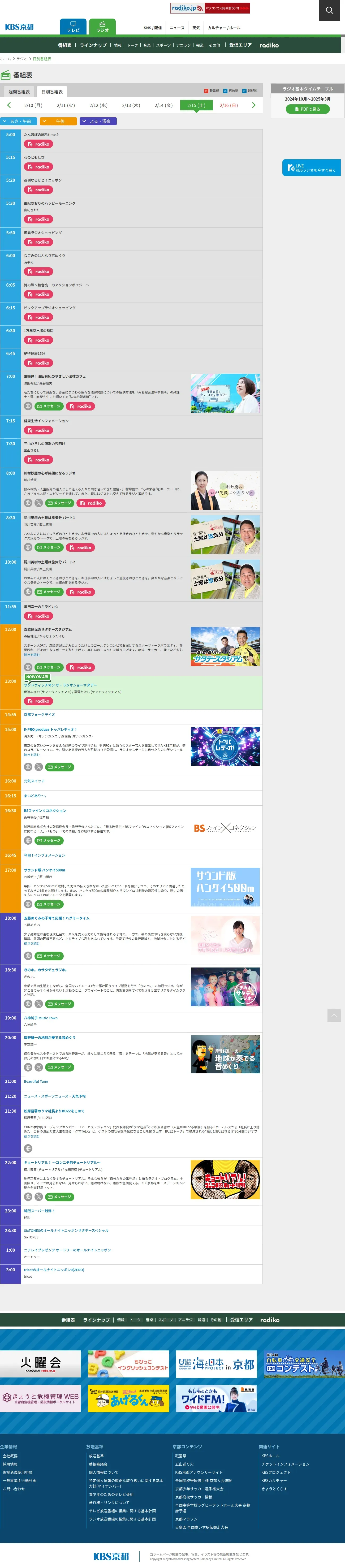This screenshot has height=1568, width=345.
Task: Open the globe icon for the 12:00 program
Action: pos(28,667)
